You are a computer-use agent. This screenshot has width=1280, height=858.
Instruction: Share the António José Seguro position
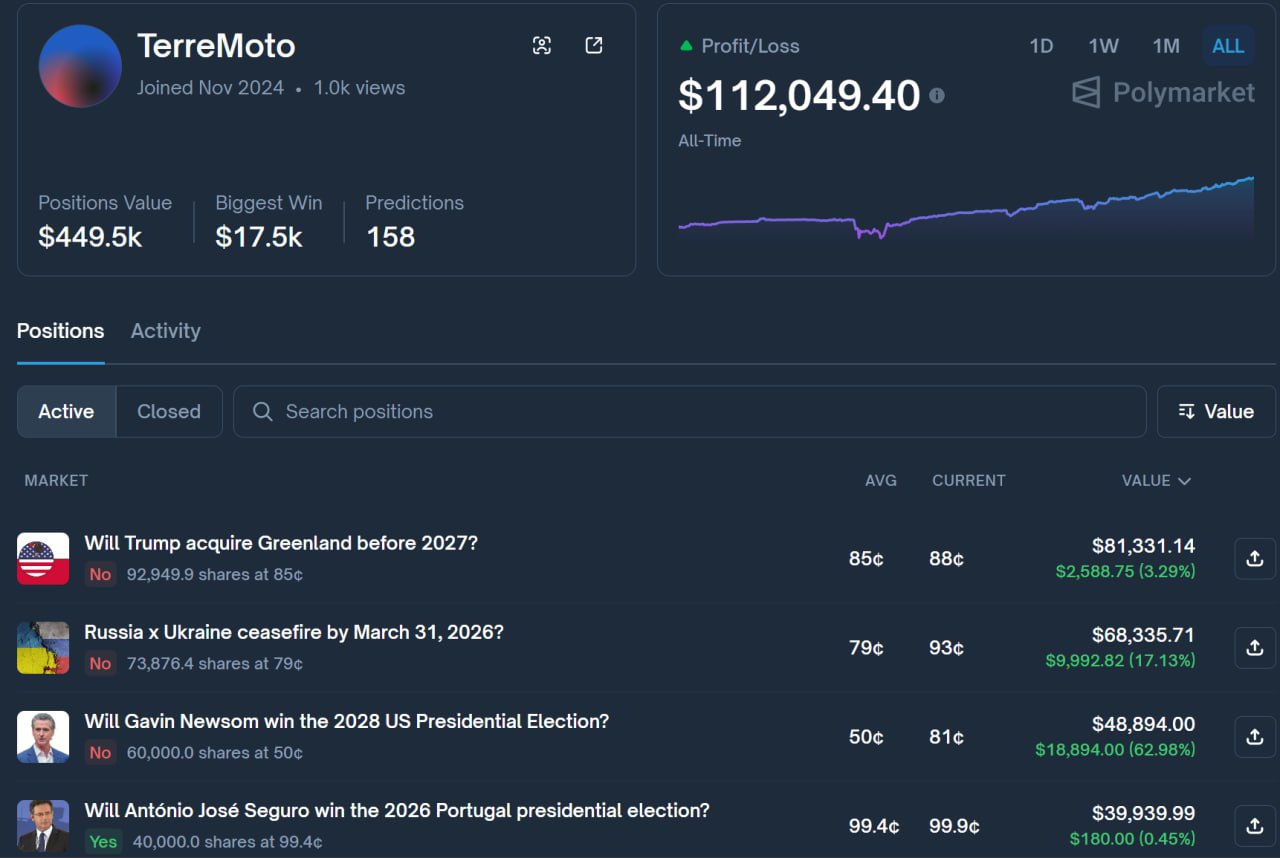(x=1255, y=826)
